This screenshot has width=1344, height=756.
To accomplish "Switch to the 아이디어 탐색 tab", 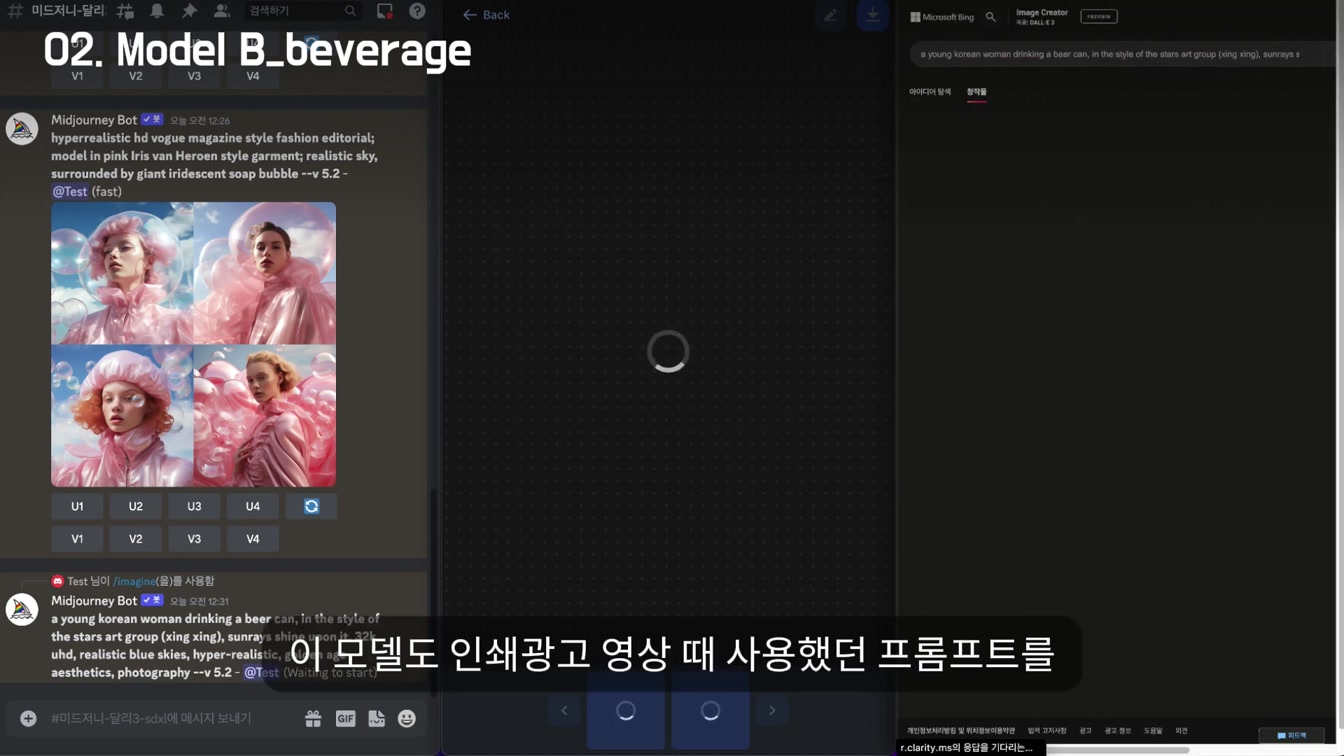I will point(930,92).
